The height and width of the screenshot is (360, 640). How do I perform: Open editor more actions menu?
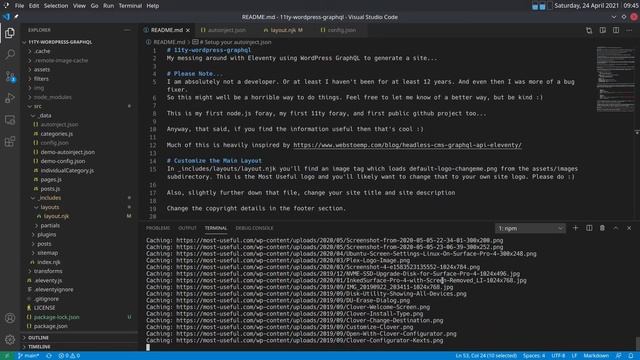(629, 30)
